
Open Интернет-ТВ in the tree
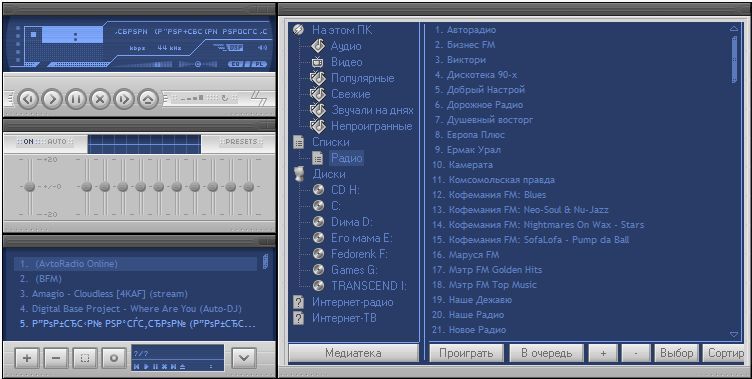click(344, 318)
